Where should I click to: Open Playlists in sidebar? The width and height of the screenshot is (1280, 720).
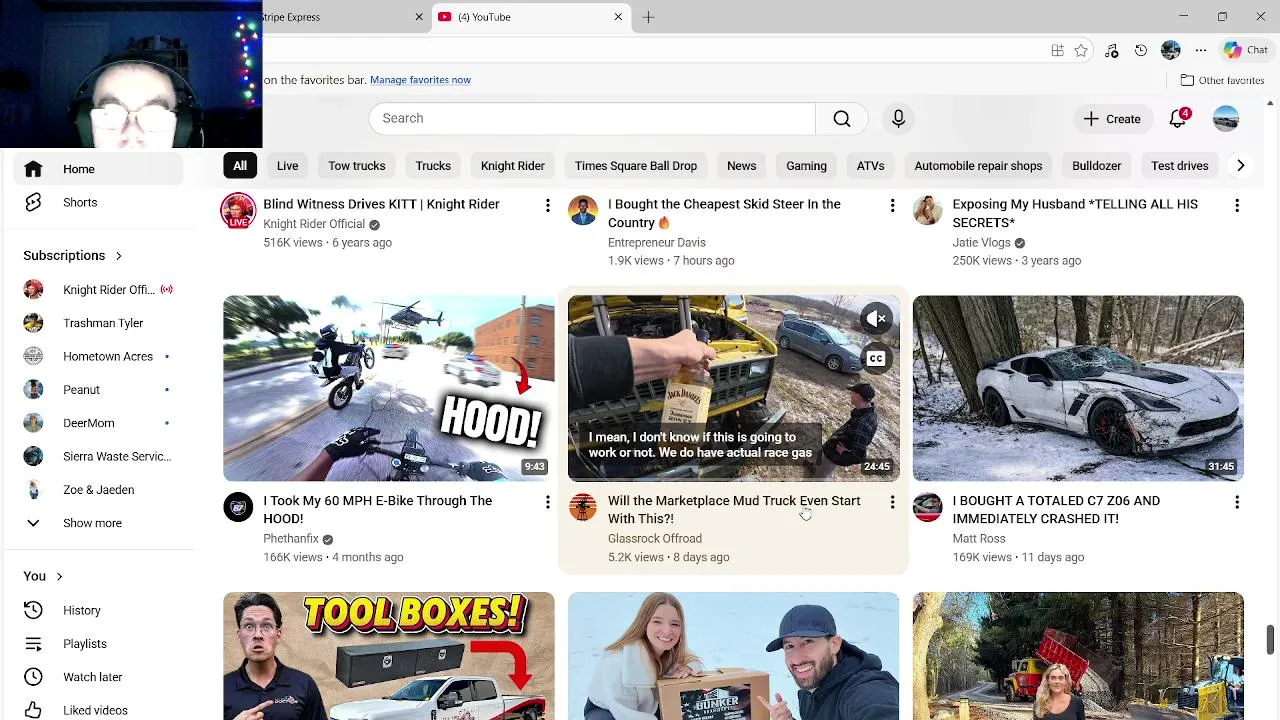point(98,644)
